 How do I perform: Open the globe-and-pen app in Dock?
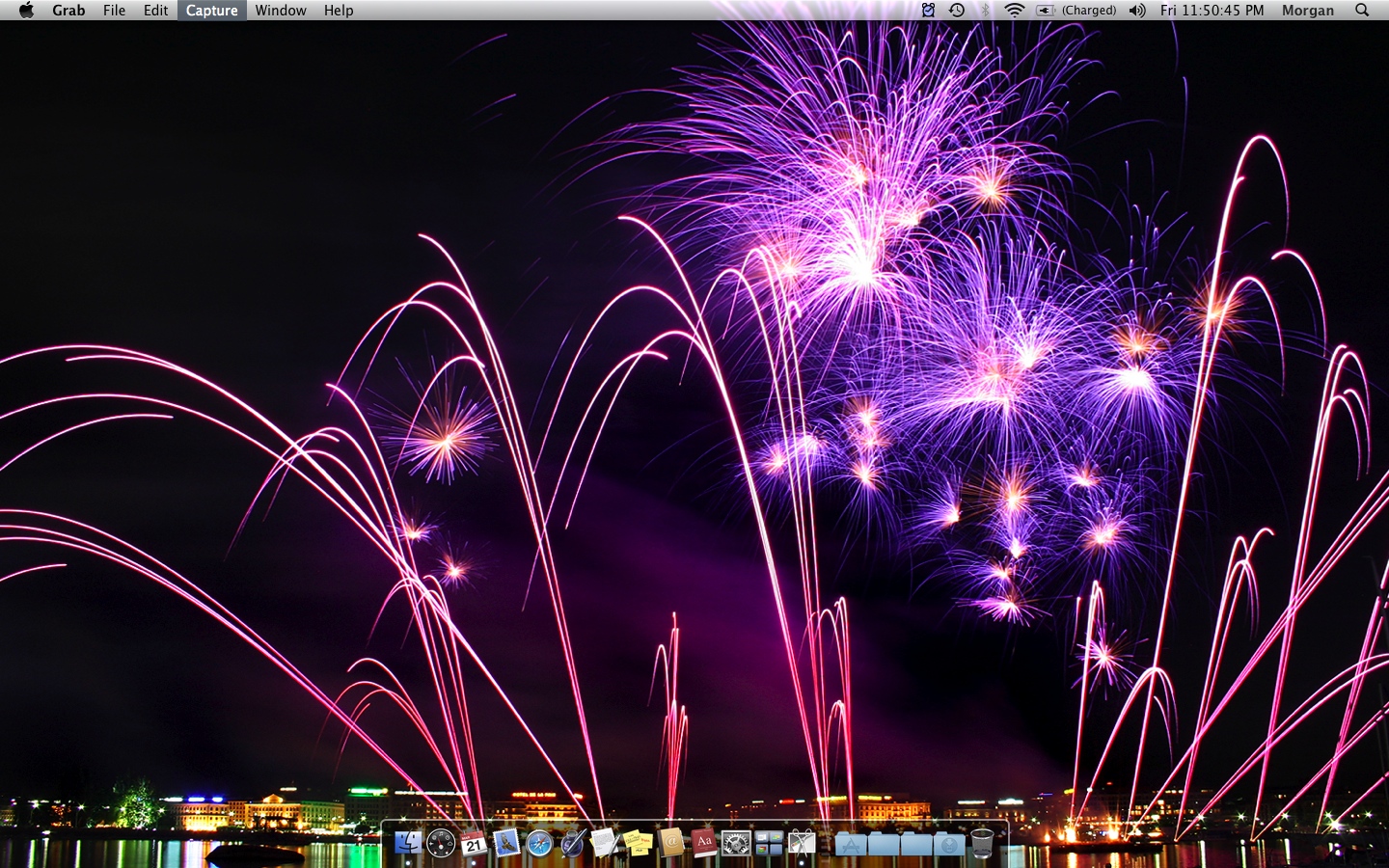coord(573,843)
